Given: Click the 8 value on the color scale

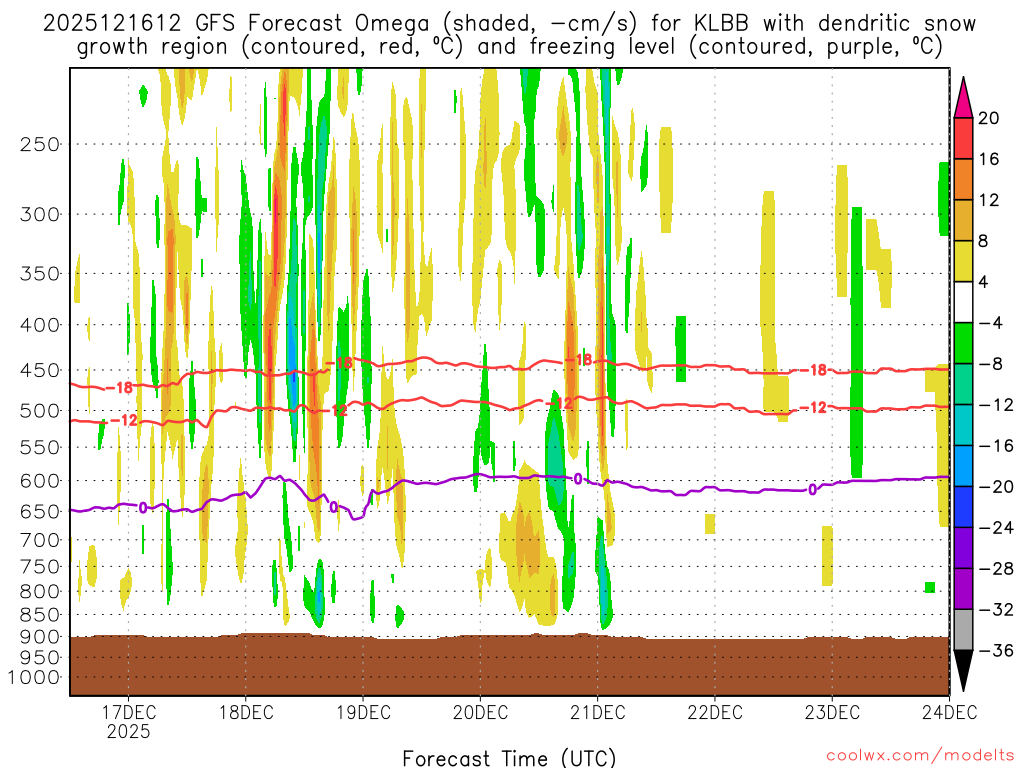Looking at the screenshot, I should (x=984, y=241).
